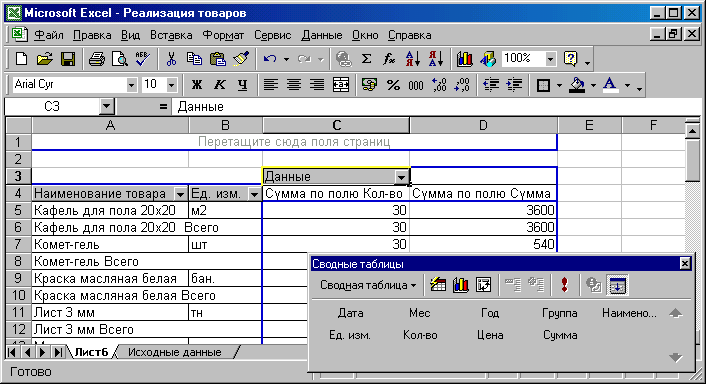This screenshot has width=706, height=384.
Task: Click the Дата field button
Action: (x=350, y=313)
